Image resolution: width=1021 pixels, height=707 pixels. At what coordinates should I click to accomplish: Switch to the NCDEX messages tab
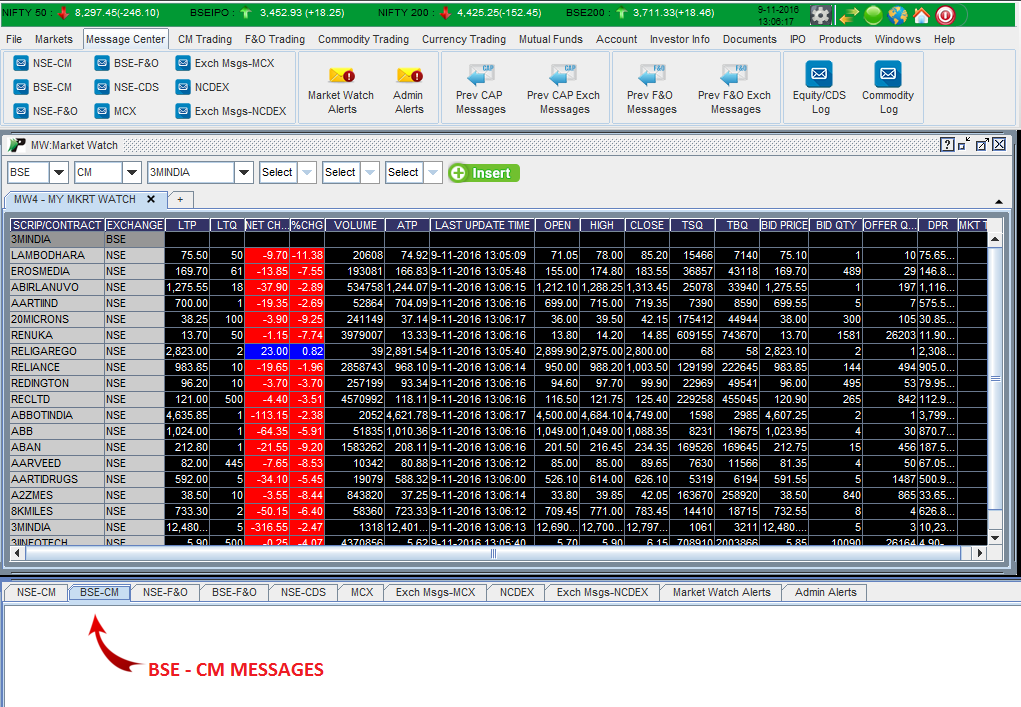515,592
